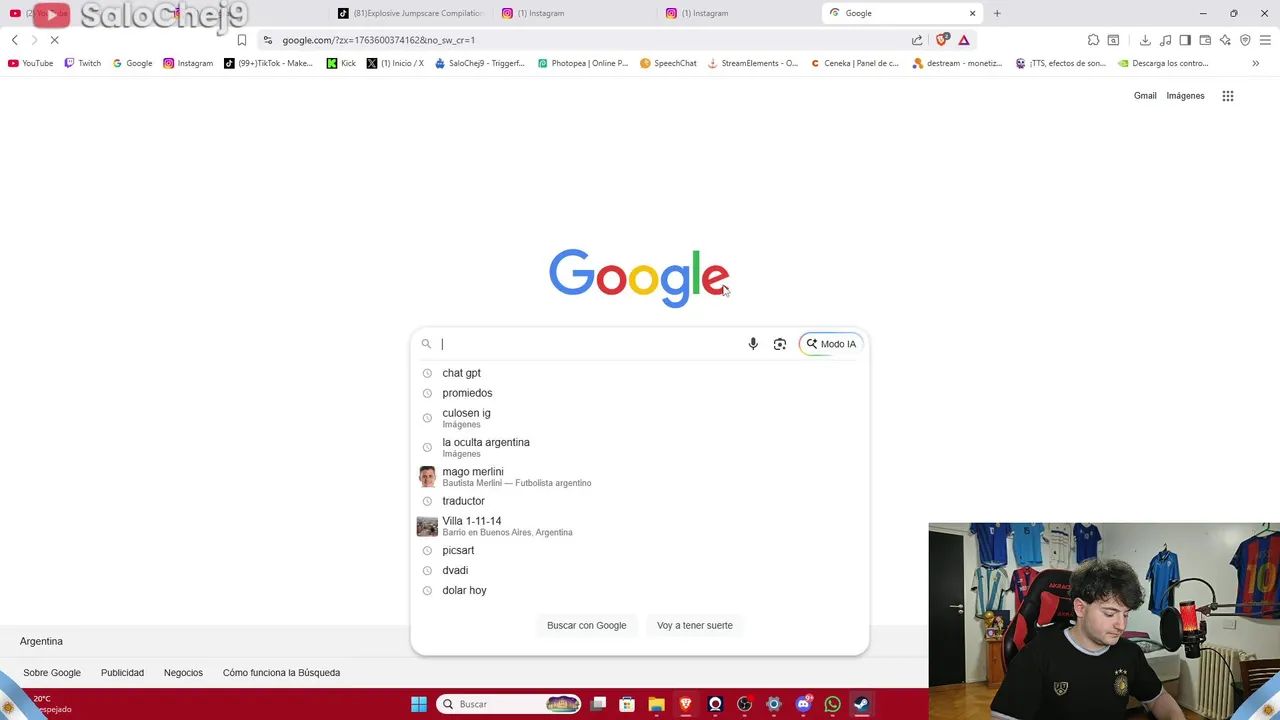The height and width of the screenshot is (720, 1280).
Task: Open the SpeechChat bookmark
Action: [x=668, y=63]
